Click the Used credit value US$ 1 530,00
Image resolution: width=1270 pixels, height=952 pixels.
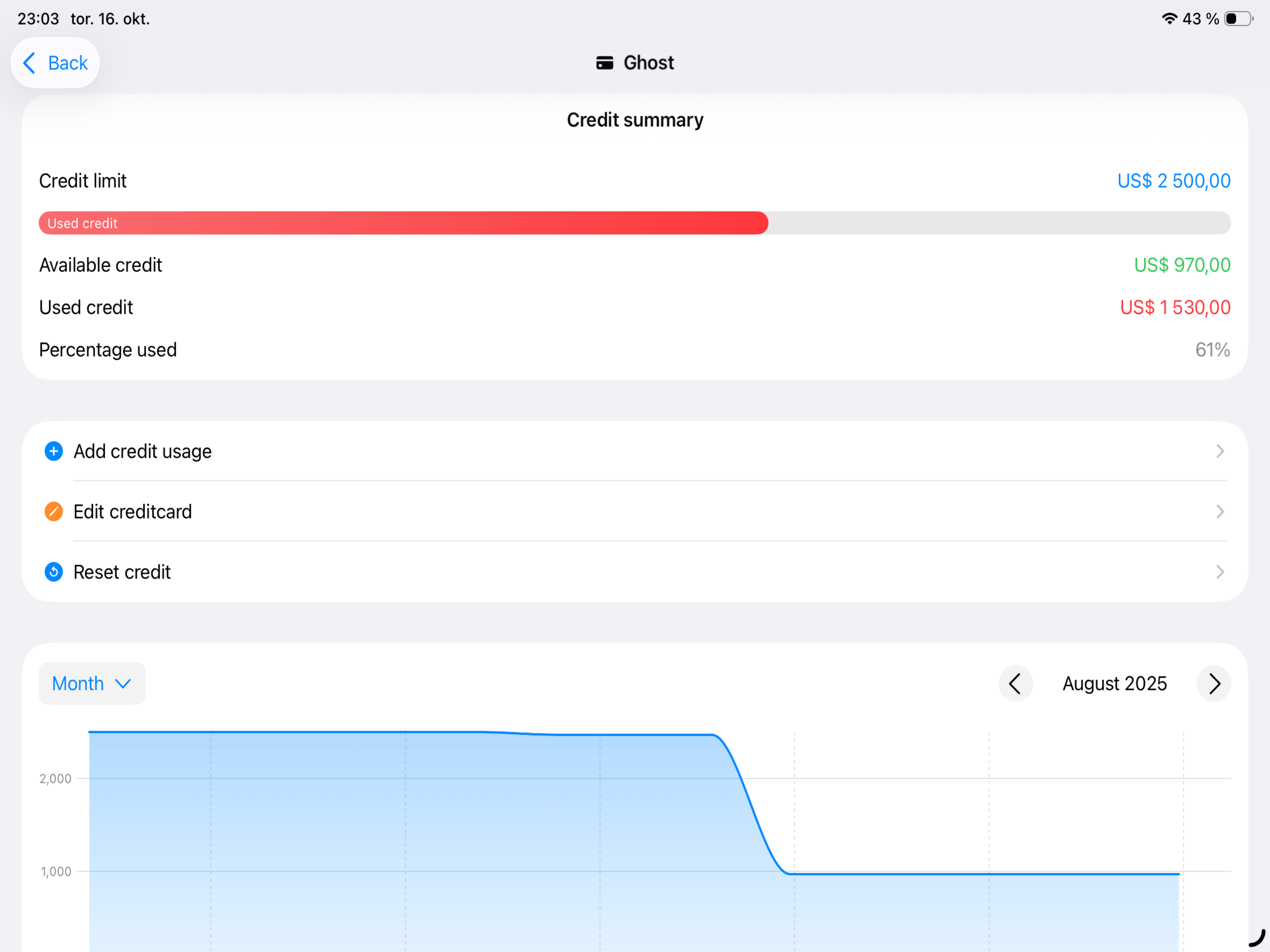pos(1175,307)
